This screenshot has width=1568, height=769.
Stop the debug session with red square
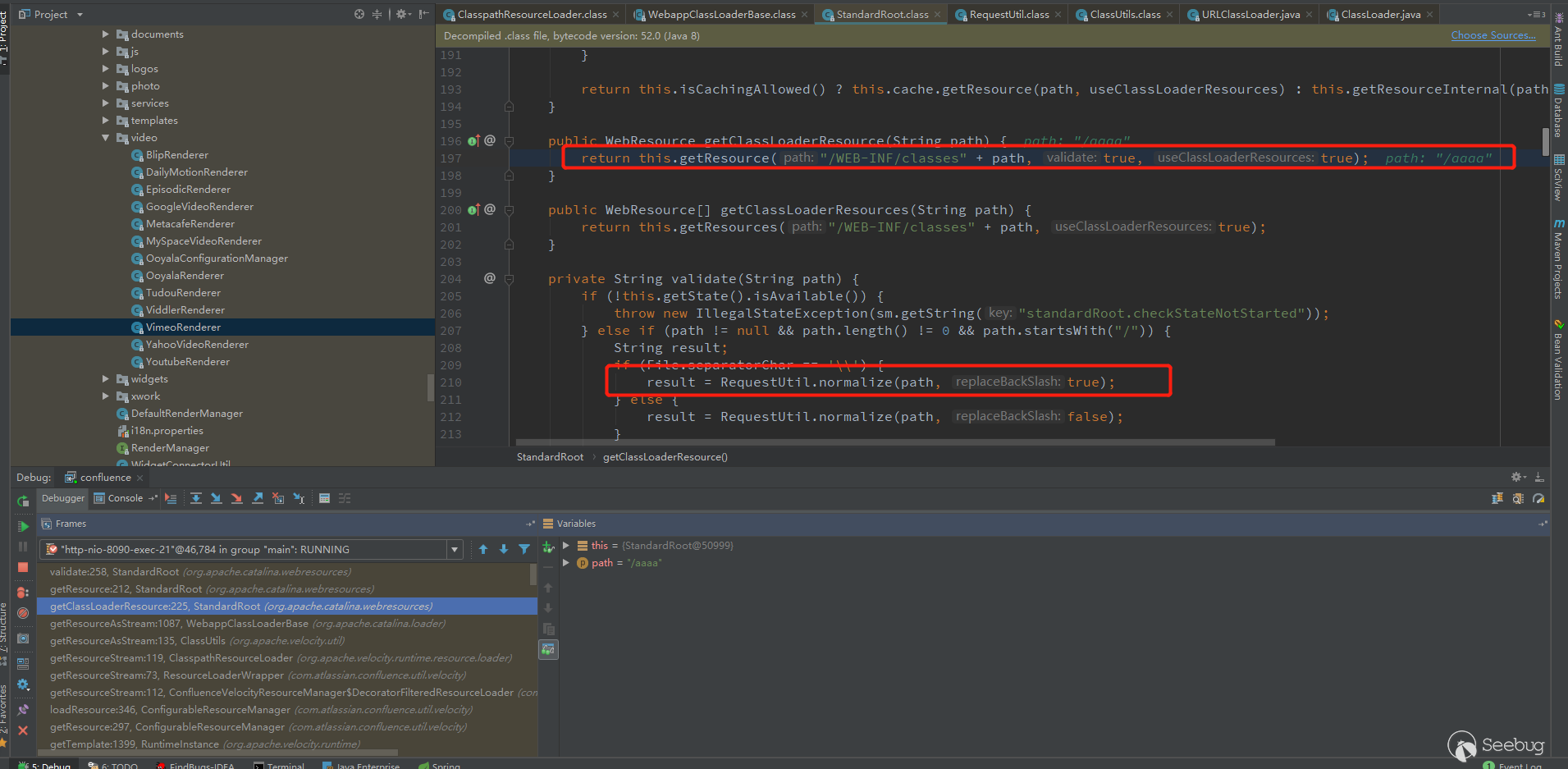(x=23, y=567)
